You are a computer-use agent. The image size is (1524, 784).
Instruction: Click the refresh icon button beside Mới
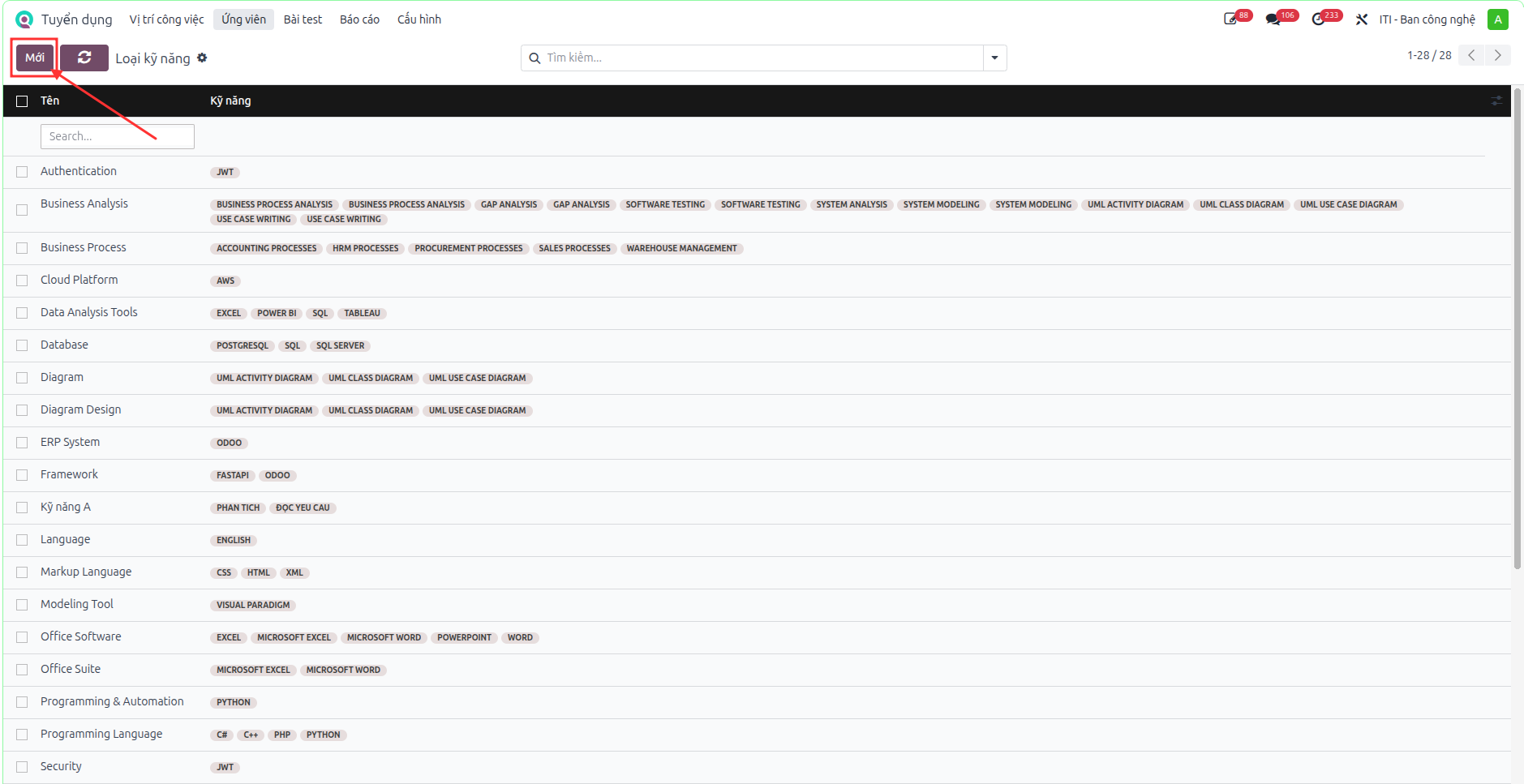tap(84, 58)
